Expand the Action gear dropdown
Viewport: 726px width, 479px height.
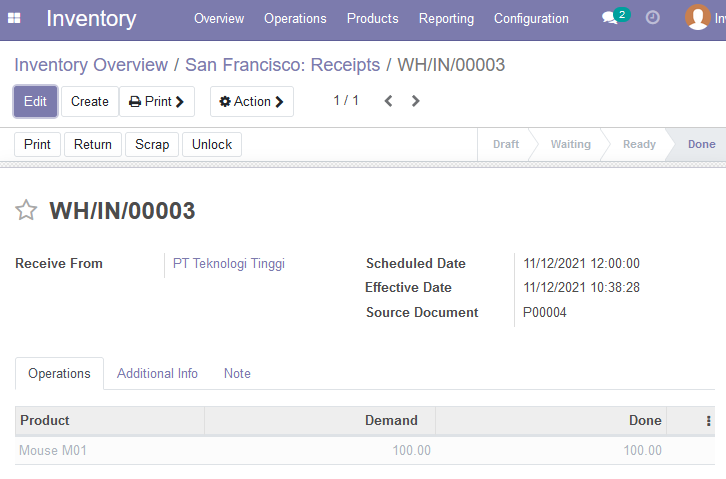(x=251, y=101)
